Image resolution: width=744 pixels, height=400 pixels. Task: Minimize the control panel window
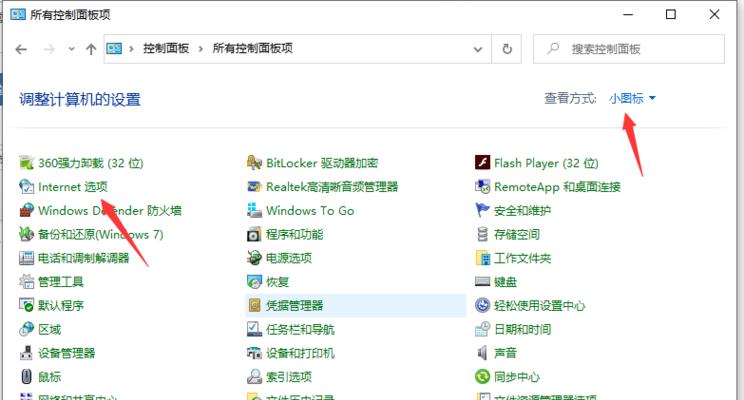coord(628,14)
